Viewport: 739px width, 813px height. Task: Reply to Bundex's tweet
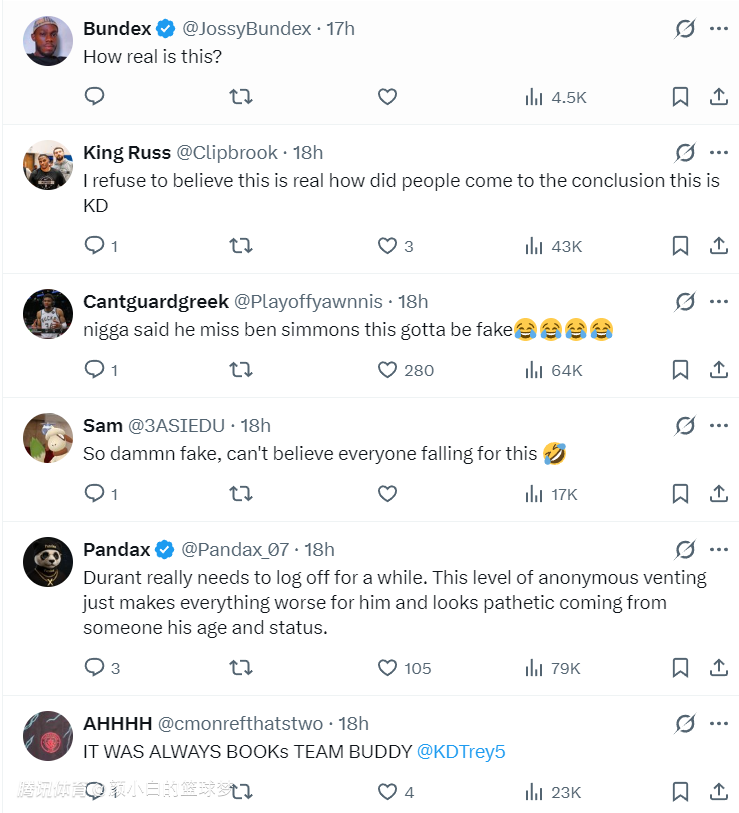(x=95, y=97)
